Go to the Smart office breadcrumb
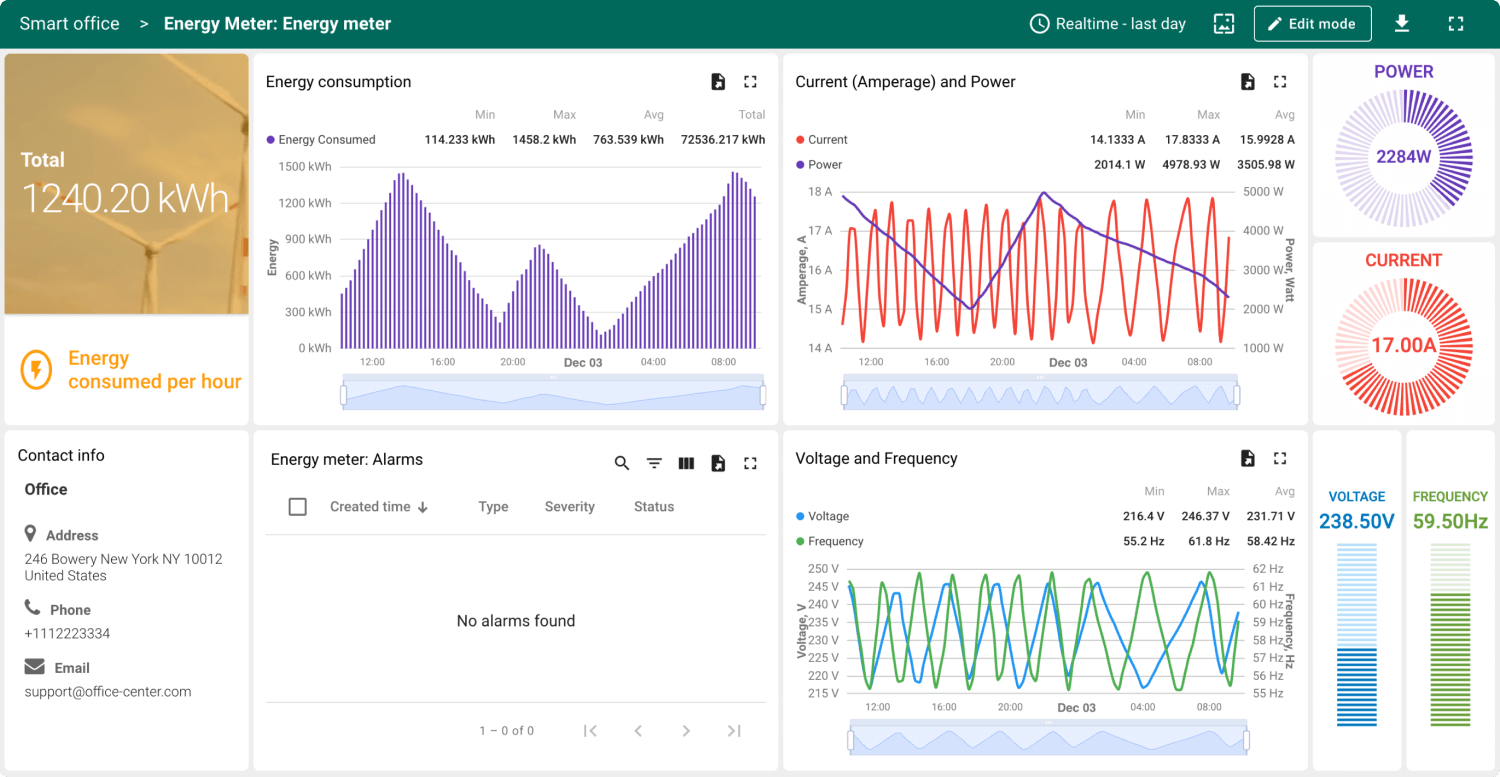 coord(69,24)
